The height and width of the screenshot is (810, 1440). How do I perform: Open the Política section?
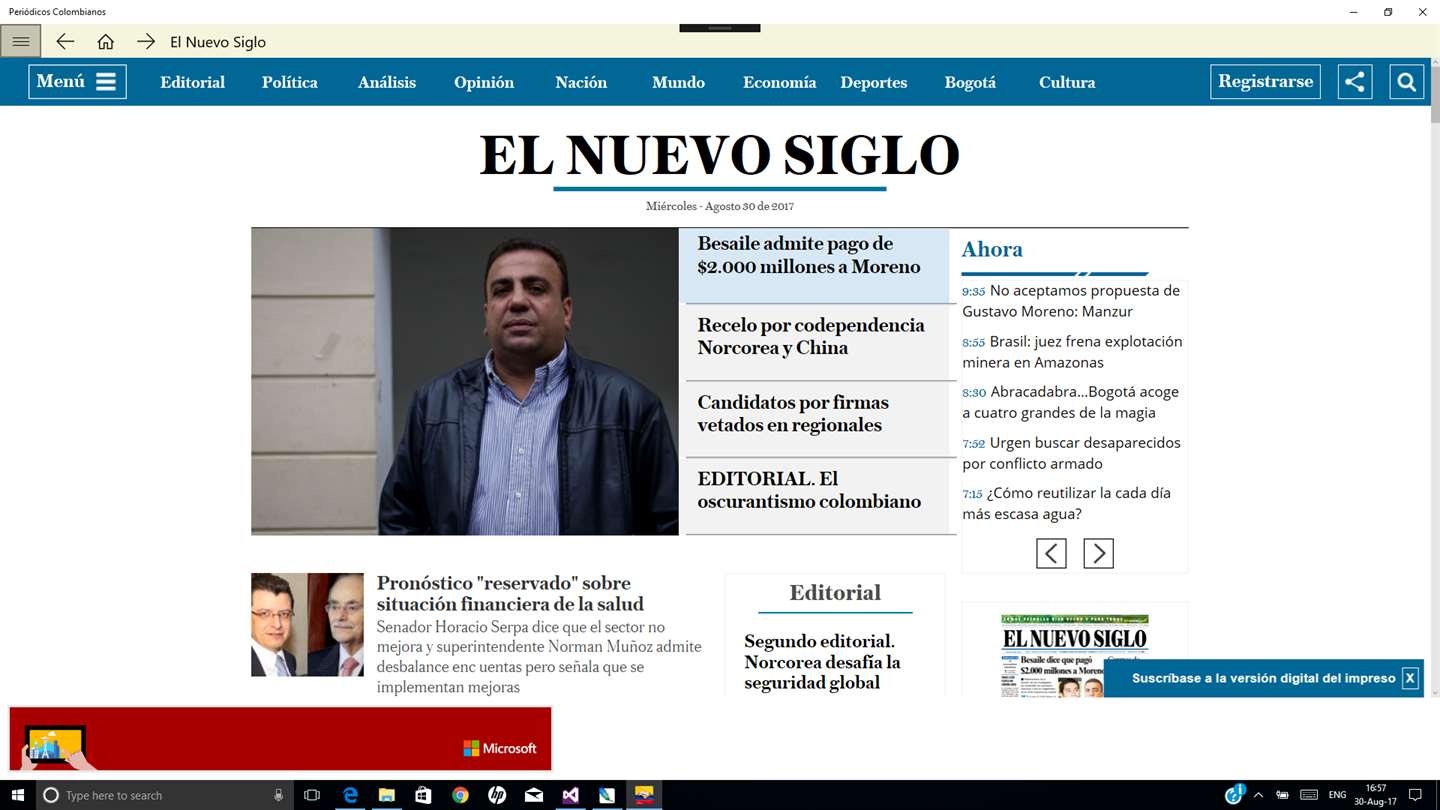coord(290,82)
